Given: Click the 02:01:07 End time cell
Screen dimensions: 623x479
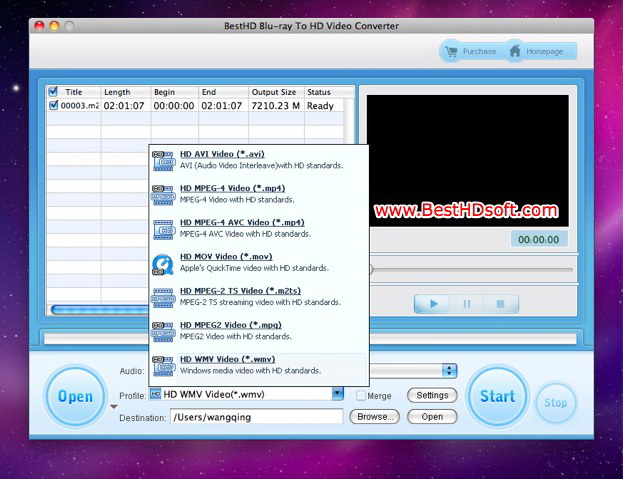Looking at the screenshot, I should 222,106.
